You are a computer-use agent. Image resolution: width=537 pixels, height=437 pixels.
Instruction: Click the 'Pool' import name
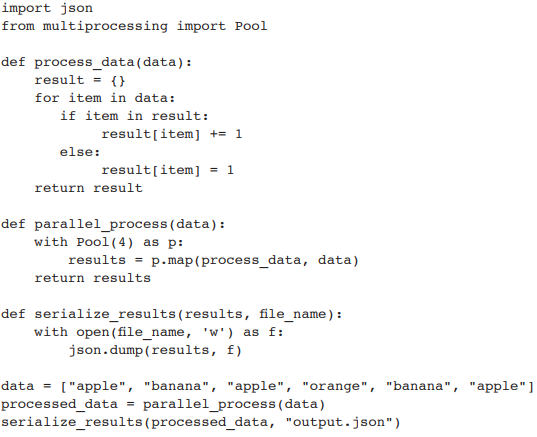click(251, 26)
